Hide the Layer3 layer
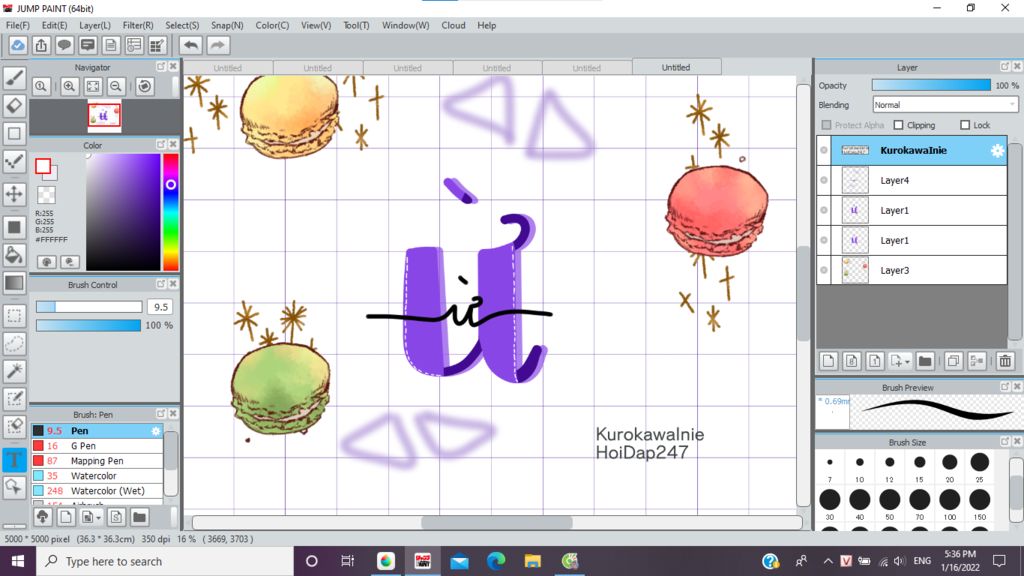 click(x=824, y=270)
